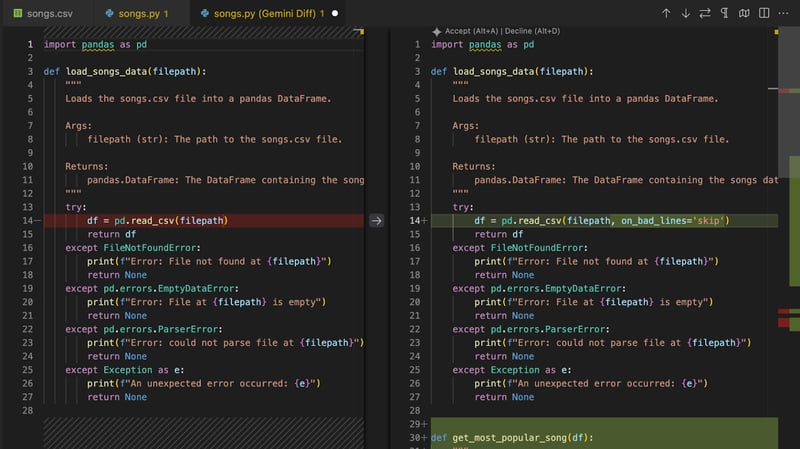Go to next change with down arrow
Screen dimensions: 800x449
point(685,13)
